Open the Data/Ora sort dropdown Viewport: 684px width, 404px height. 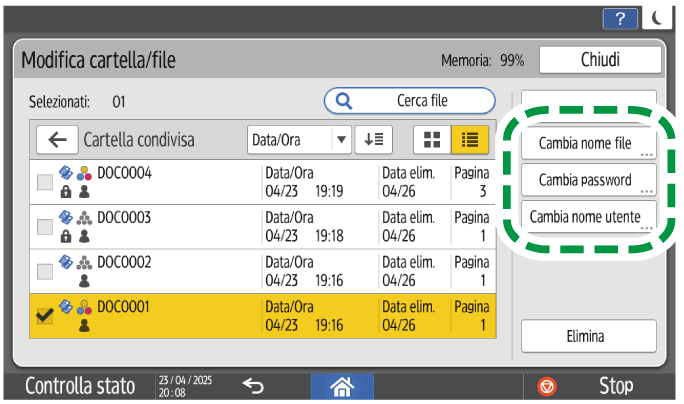tap(299, 140)
